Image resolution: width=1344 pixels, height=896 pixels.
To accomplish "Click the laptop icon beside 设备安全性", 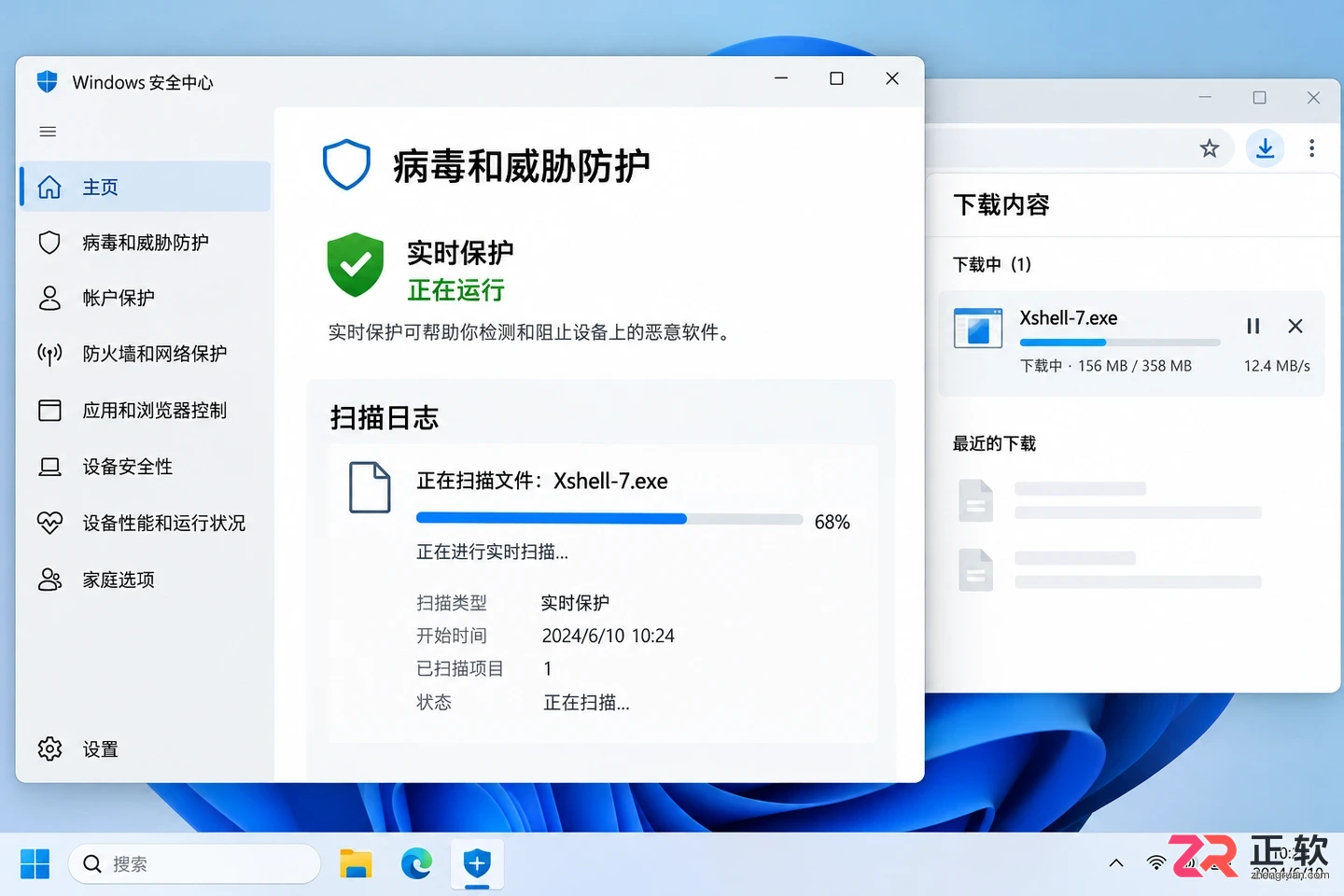I will pos(49,467).
